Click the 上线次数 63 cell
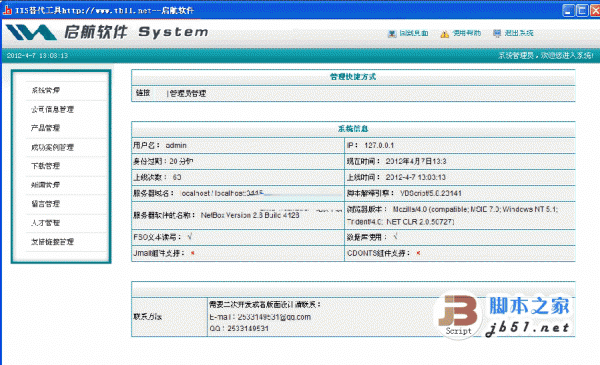 (x=238, y=178)
